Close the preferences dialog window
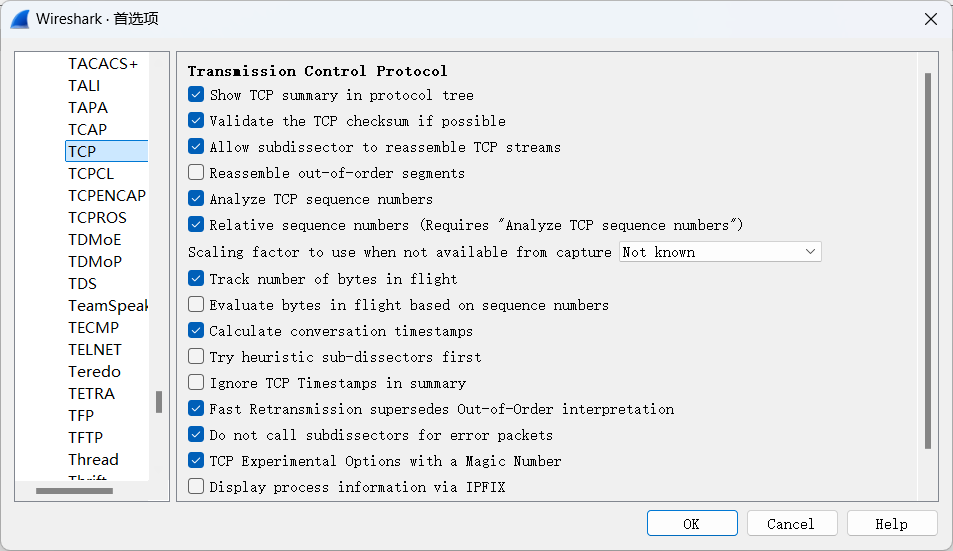 [x=931, y=19]
